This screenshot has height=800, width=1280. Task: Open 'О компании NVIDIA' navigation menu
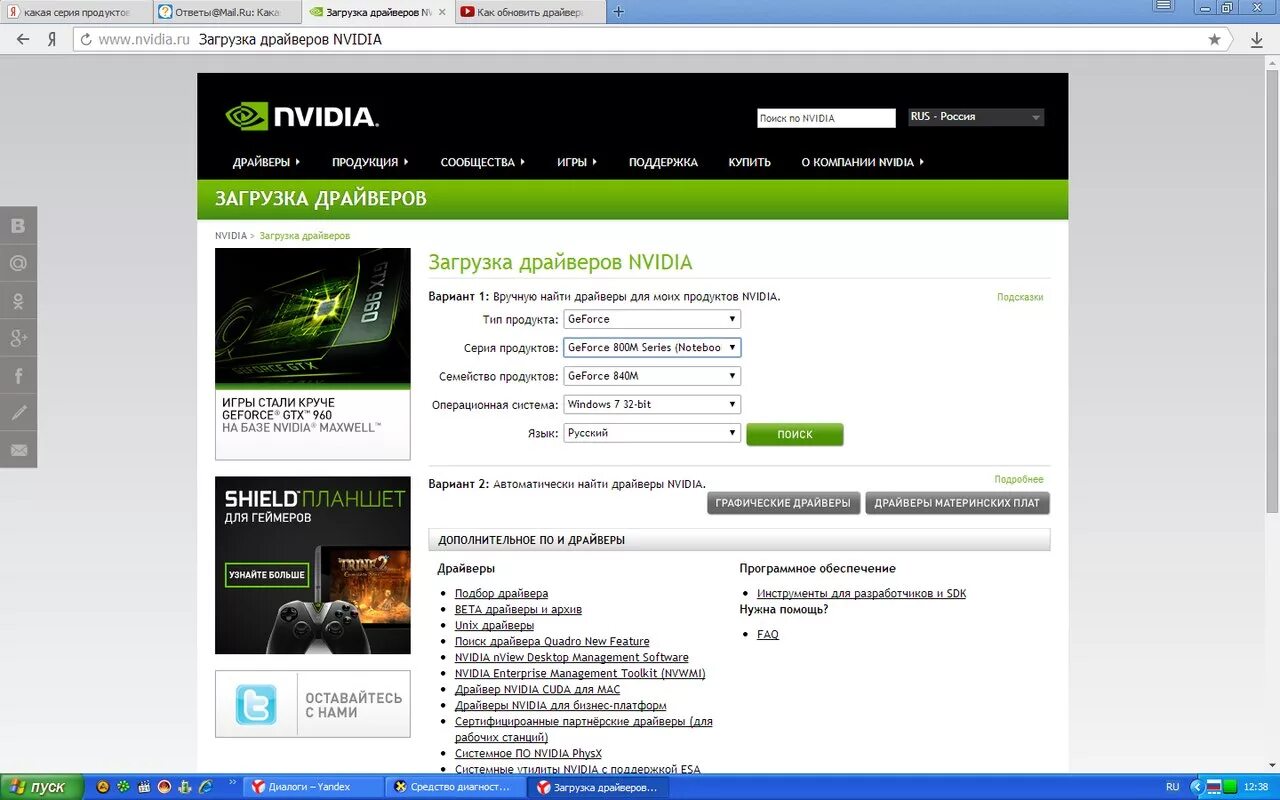(x=862, y=162)
